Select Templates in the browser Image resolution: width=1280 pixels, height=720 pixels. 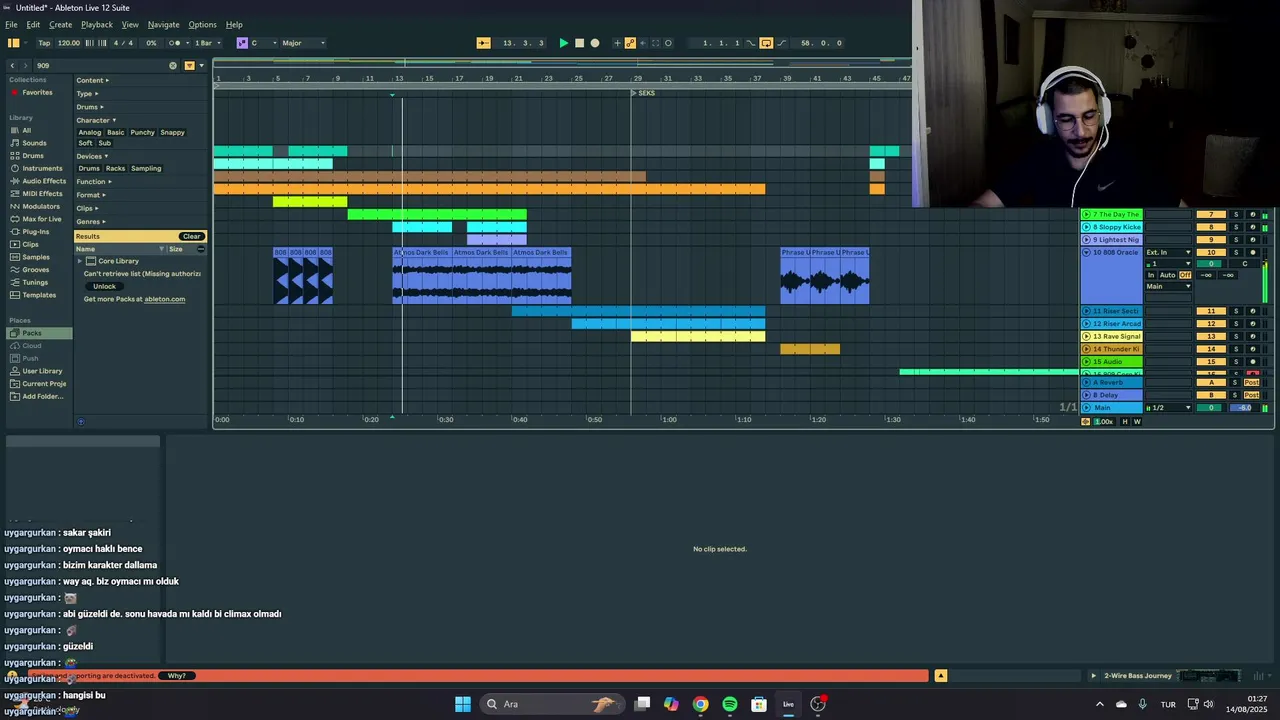tap(39, 295)
